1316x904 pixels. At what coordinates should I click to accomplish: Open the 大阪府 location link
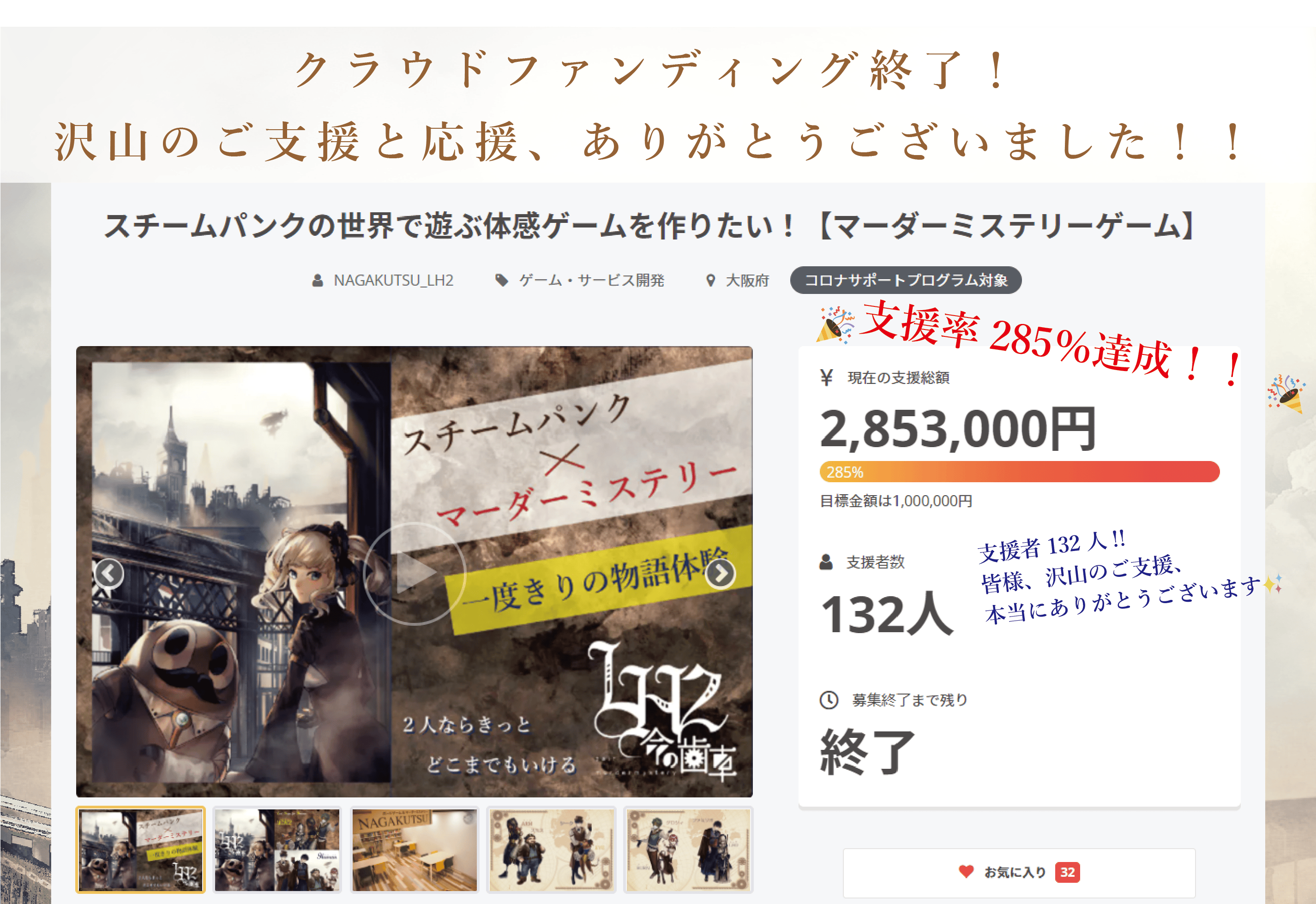point(747,281)
